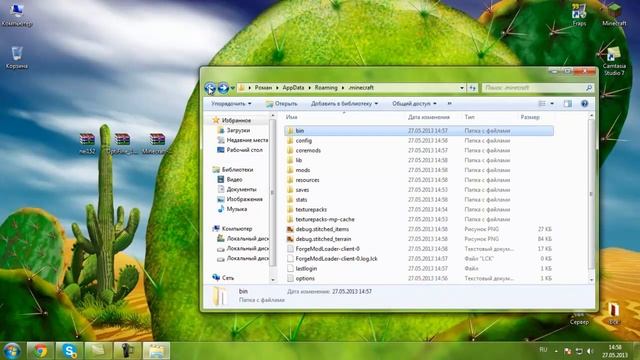Screen dimensions: 640x360
Task: Open Документы library
Action: point(241,189)
